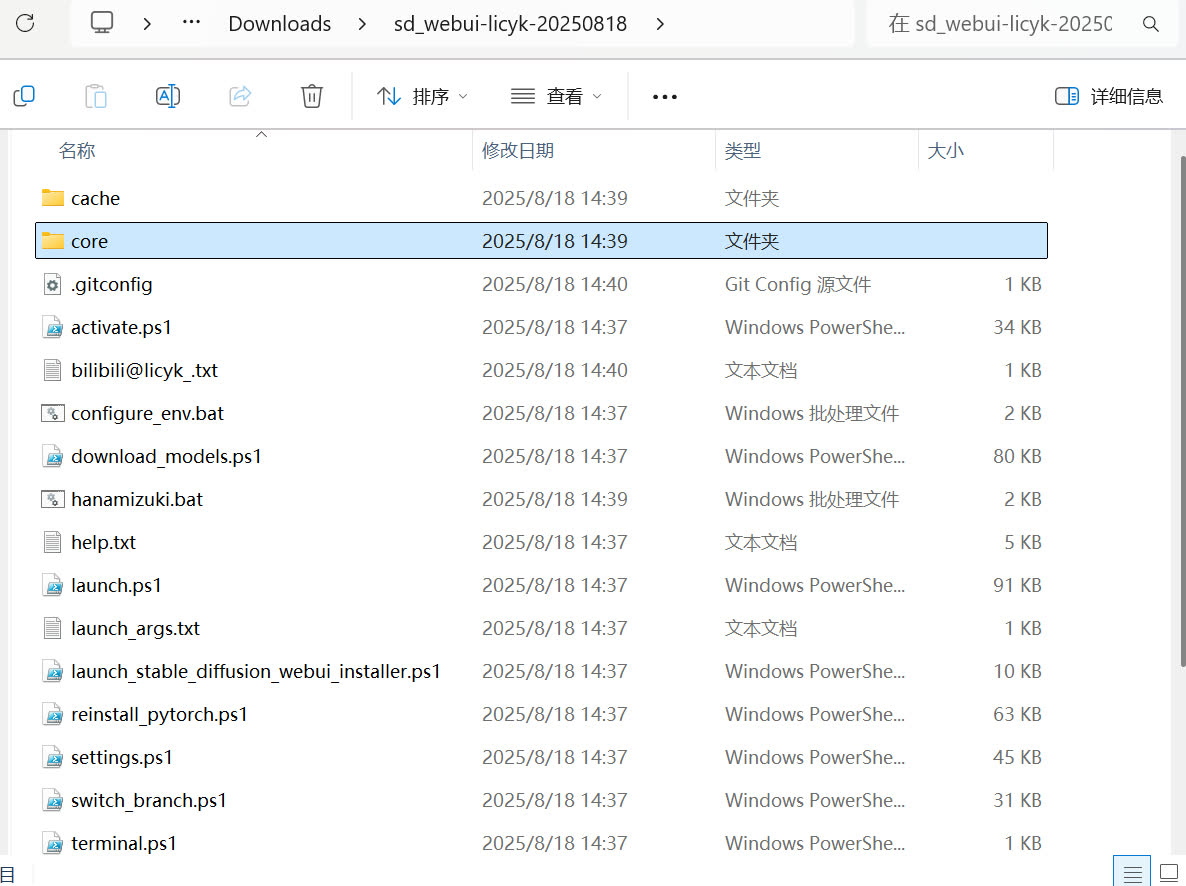Select the file name bilibili@licyk_.txt
The width and height of the screenshot is (1186, 886).
[x=144, y=371]
